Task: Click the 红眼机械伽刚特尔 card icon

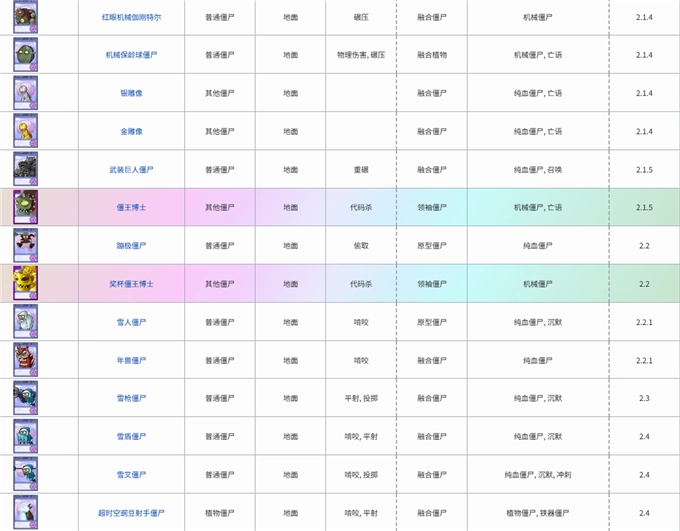Action: (x=25, y=17)
